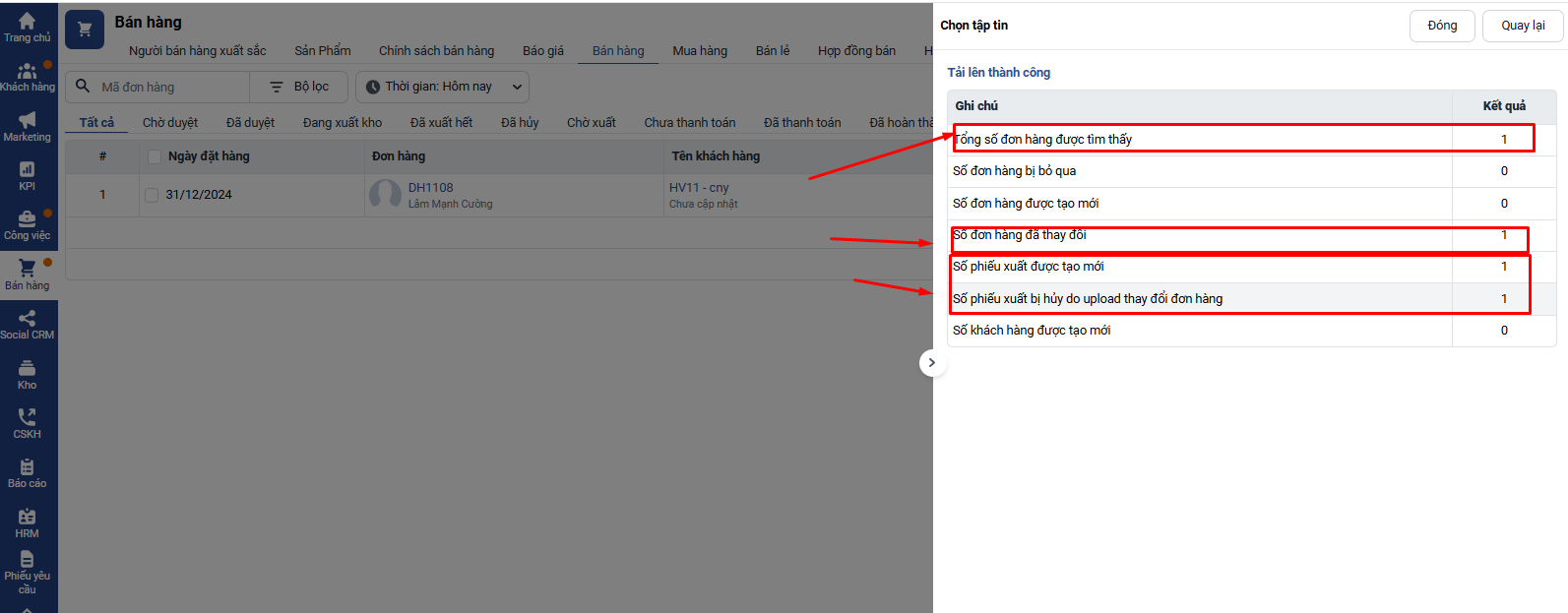Open Báo cáo reports icon

pos(27,467)
